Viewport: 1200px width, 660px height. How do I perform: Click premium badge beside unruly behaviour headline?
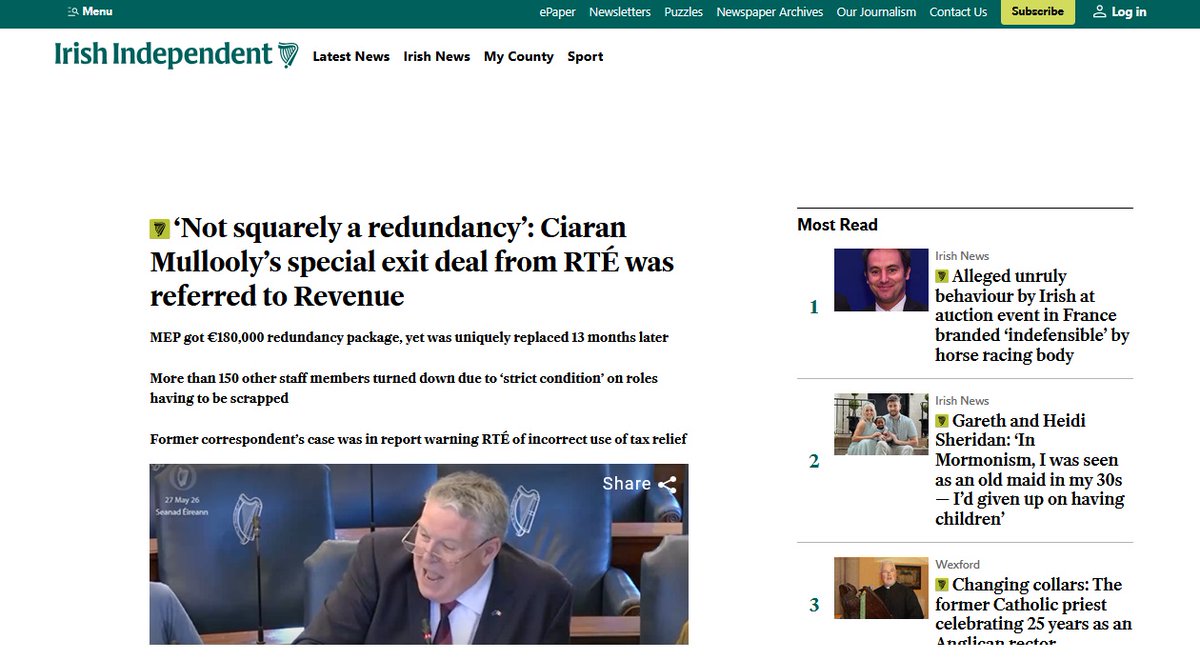[x=942, y=276]
